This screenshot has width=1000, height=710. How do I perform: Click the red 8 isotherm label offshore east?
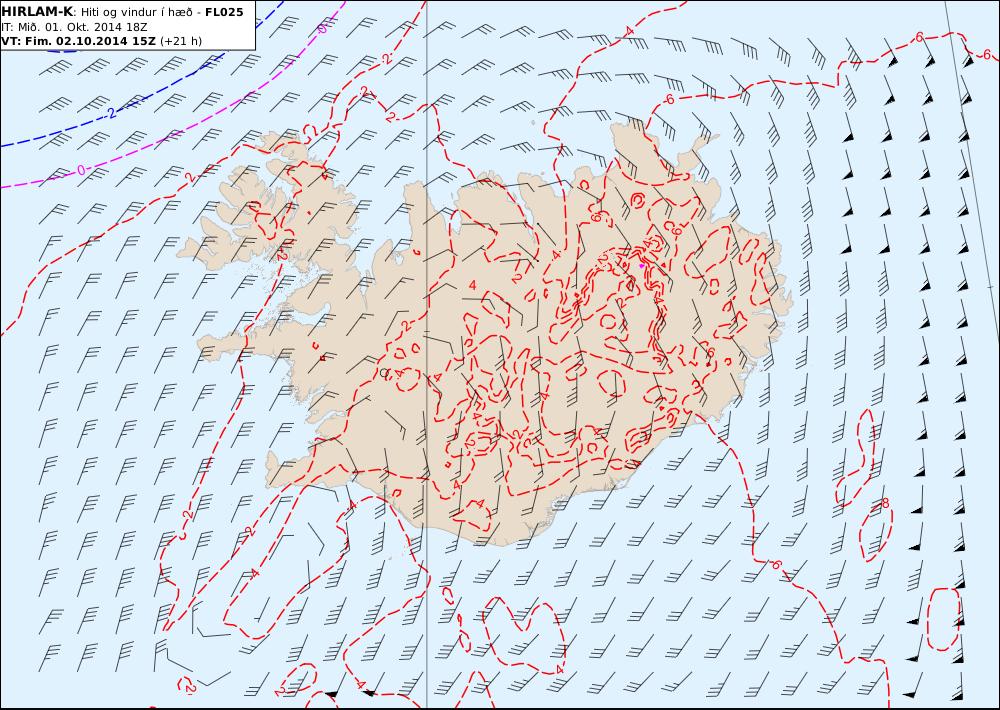click(x=885, y=504)
